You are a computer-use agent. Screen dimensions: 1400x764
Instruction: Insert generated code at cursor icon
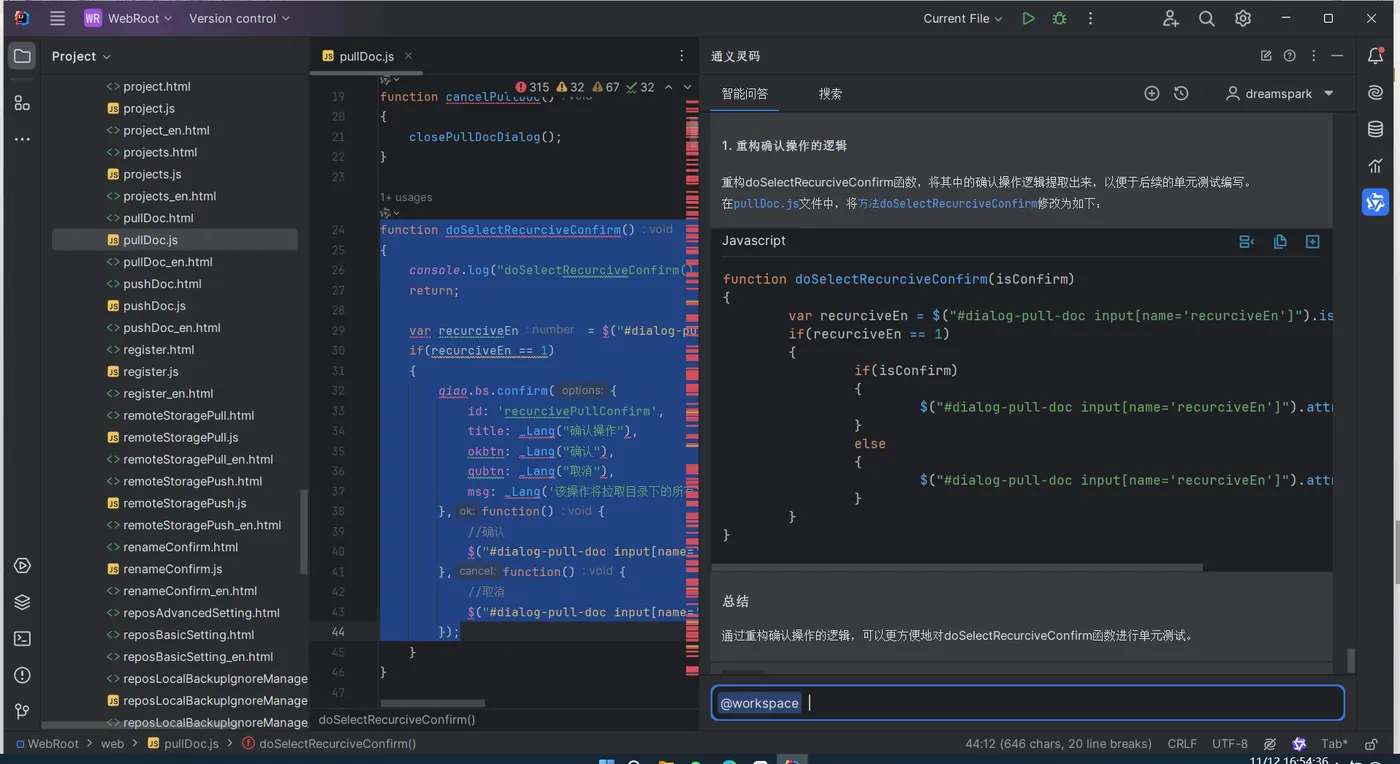(1247, 241)
